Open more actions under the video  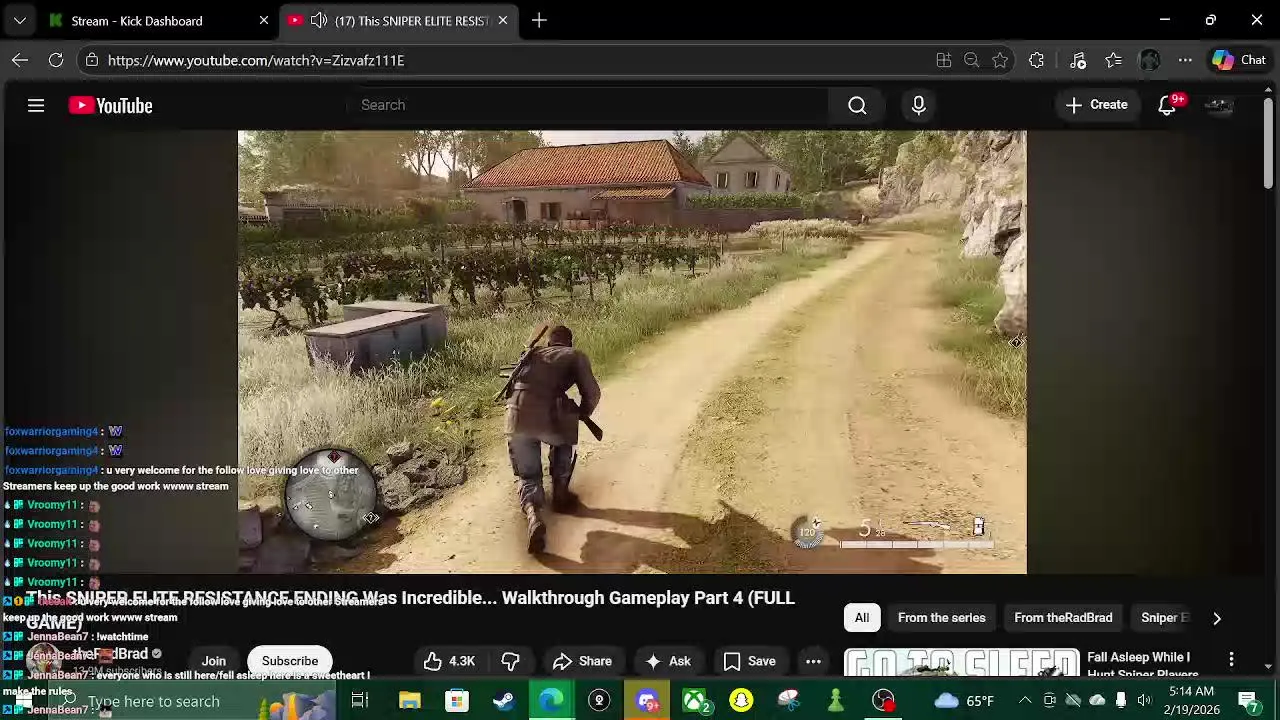[x=813, y=661]
